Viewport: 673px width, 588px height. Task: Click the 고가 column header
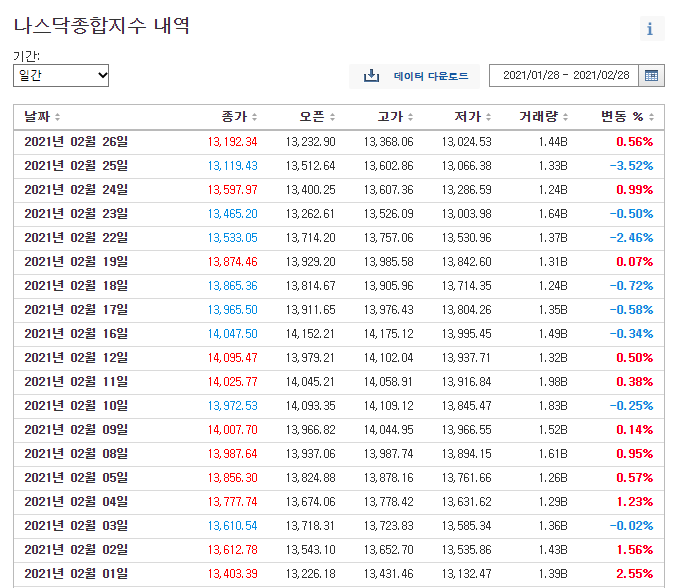point(390,117)
